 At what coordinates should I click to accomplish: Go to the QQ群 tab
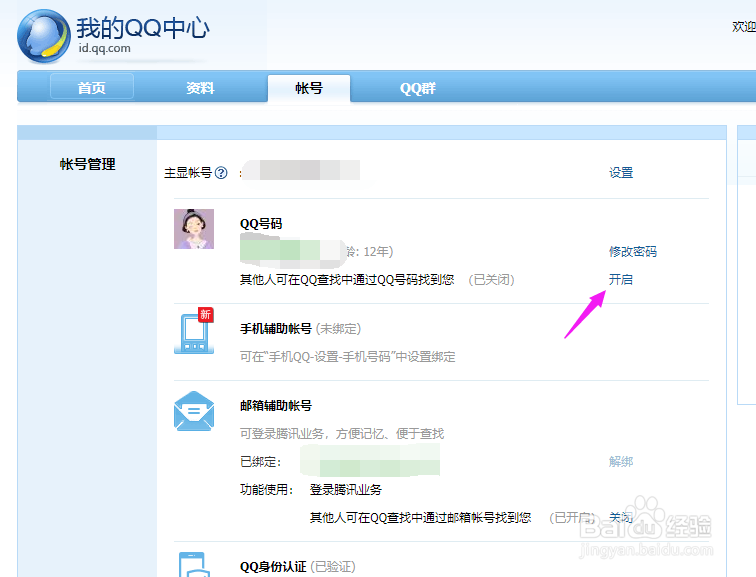coord(418,88)
